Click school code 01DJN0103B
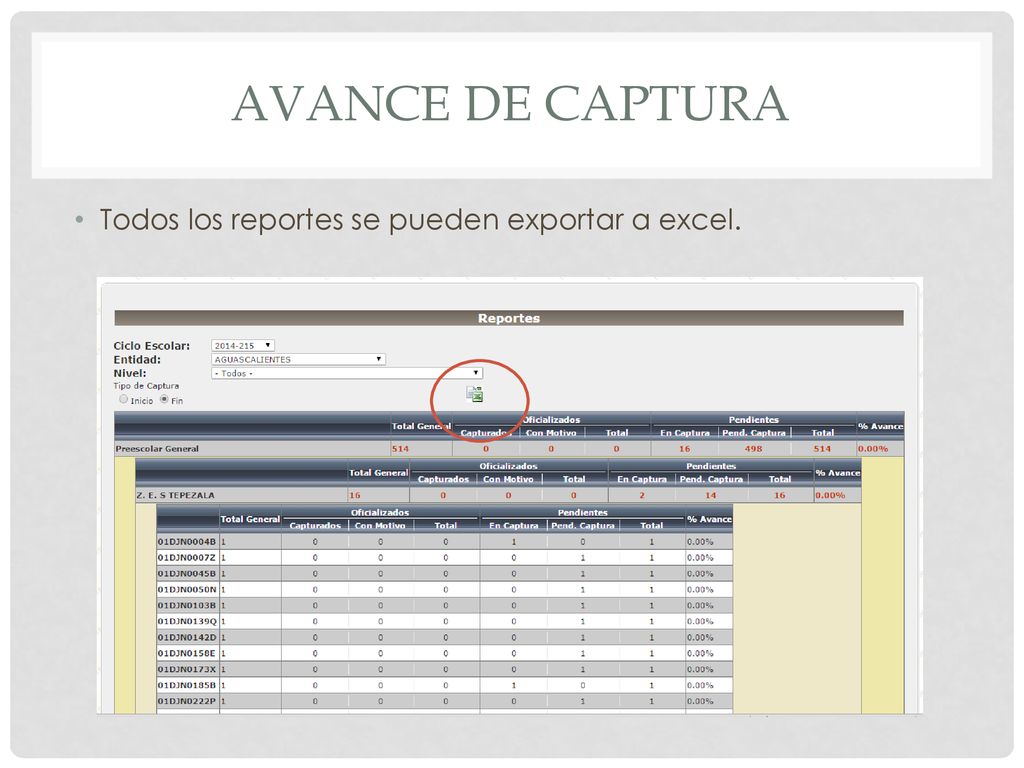 (x=186, y=605)
